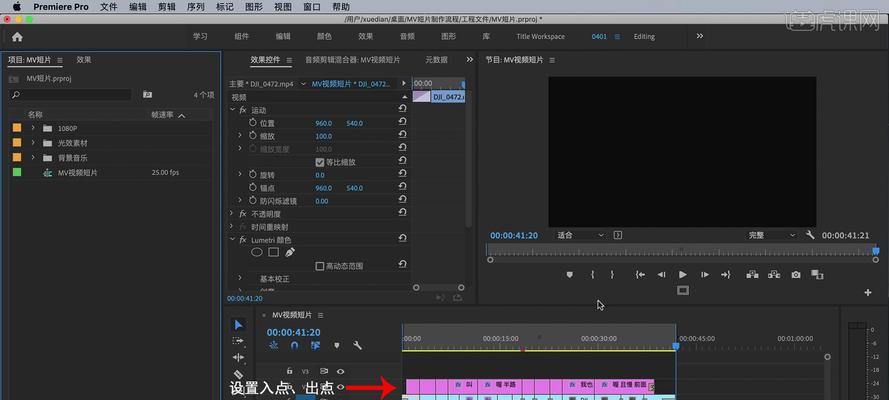Viewport: 889px width, 400px height.
Task: Select the Ripple Edit tool
Action: [x=238, y=358]
